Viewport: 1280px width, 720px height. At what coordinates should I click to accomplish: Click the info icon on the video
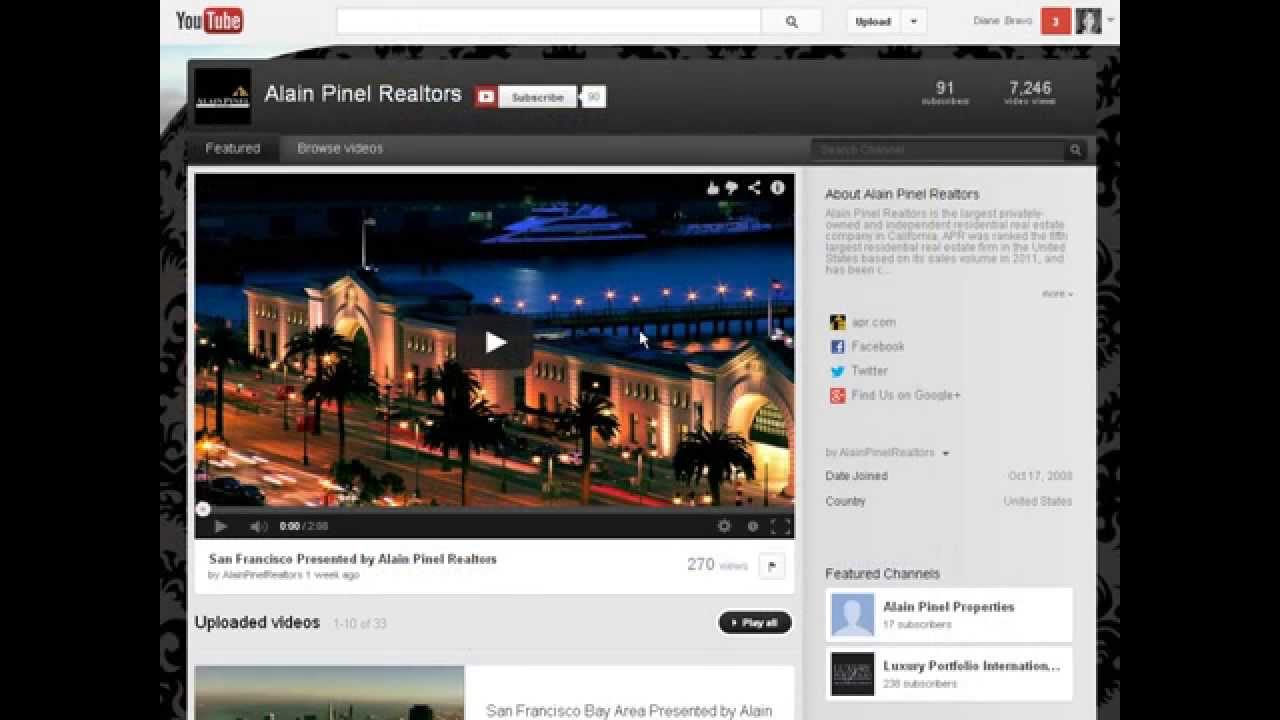pyautogui.click(x=777, y=188)
